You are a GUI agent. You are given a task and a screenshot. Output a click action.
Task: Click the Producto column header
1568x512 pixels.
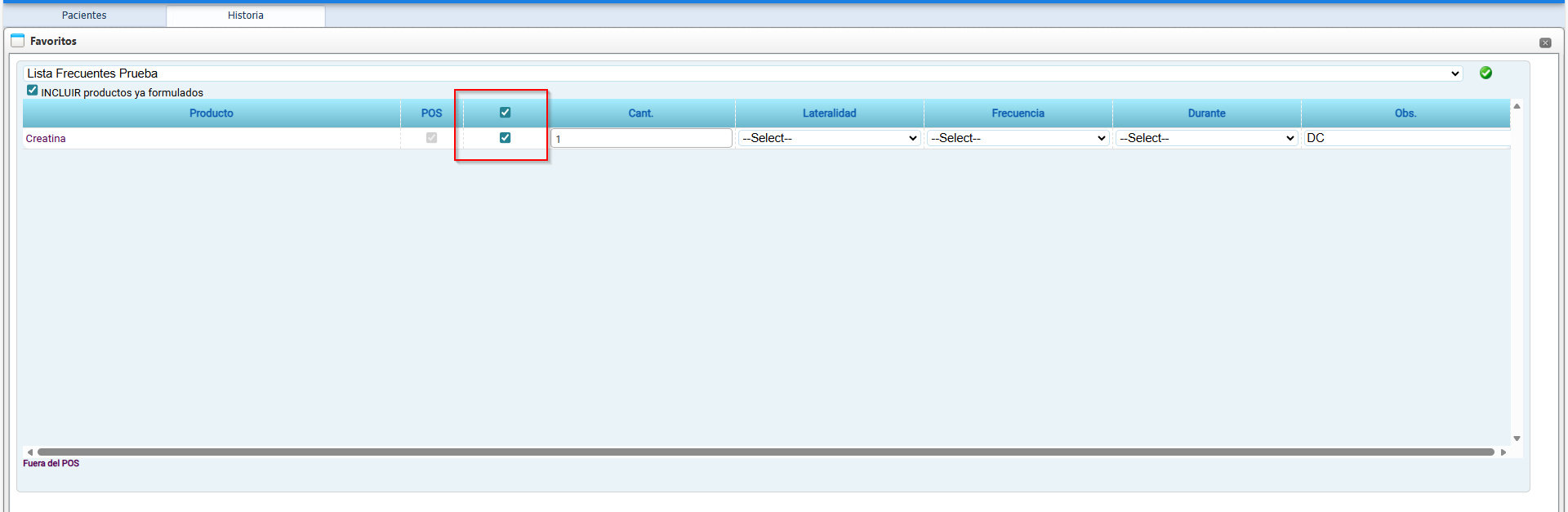pos(212,114)
